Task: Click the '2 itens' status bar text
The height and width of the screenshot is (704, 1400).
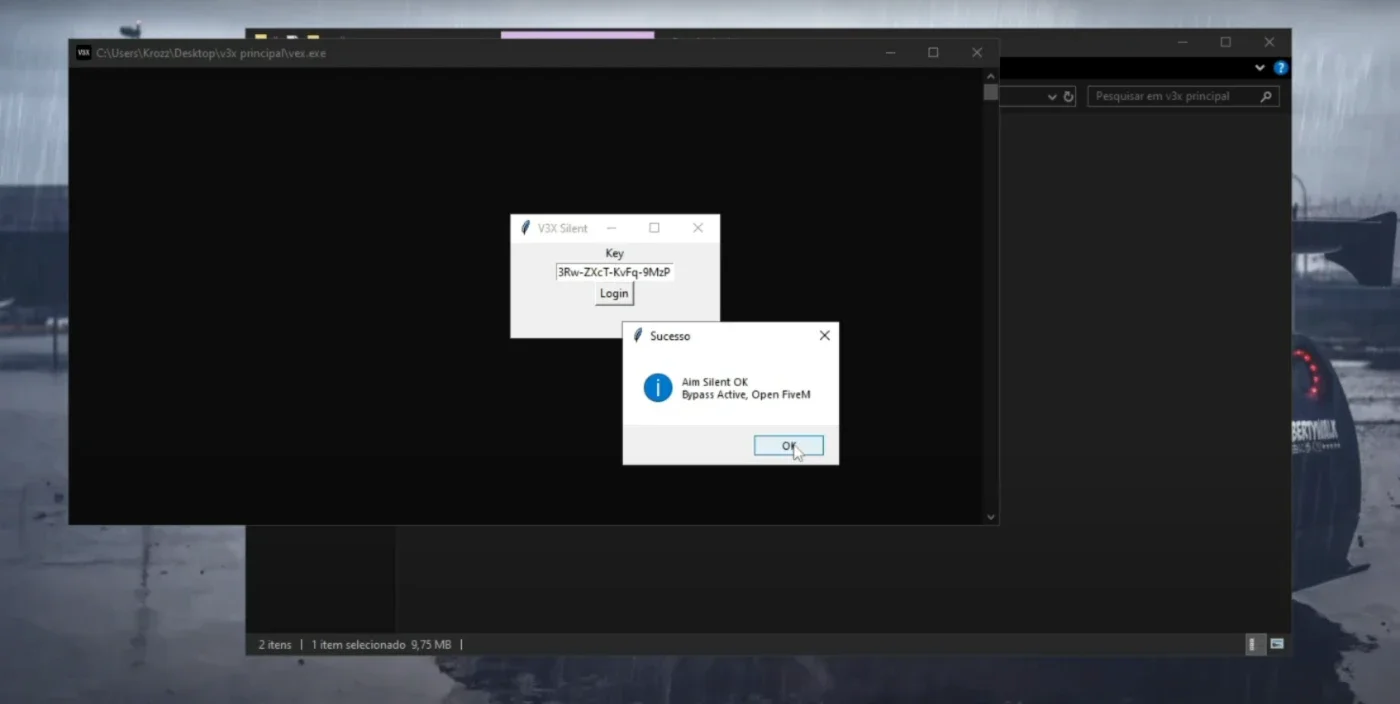Action: click(x=275, y=645)
